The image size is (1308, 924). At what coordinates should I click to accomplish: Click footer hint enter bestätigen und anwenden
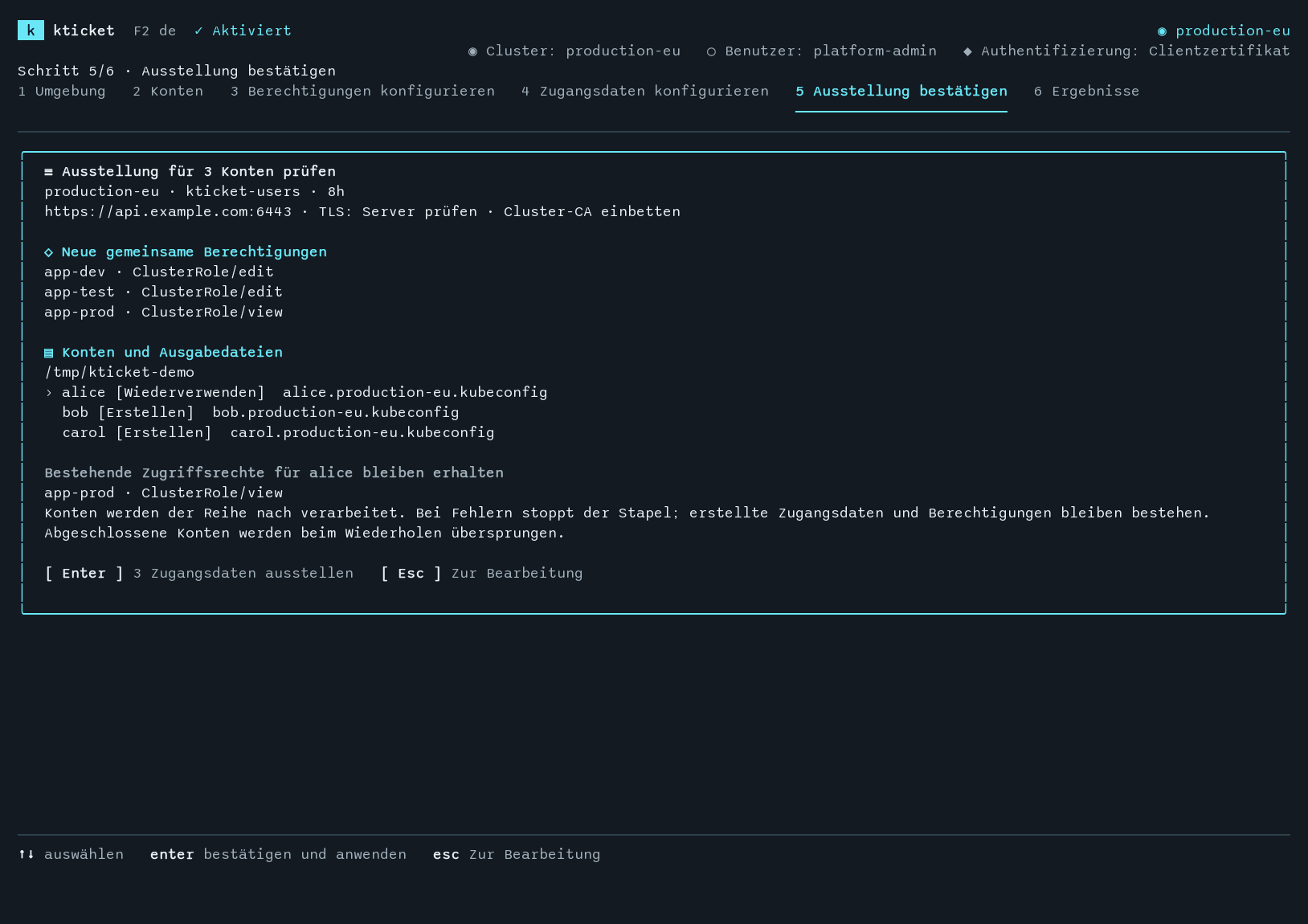278,854
